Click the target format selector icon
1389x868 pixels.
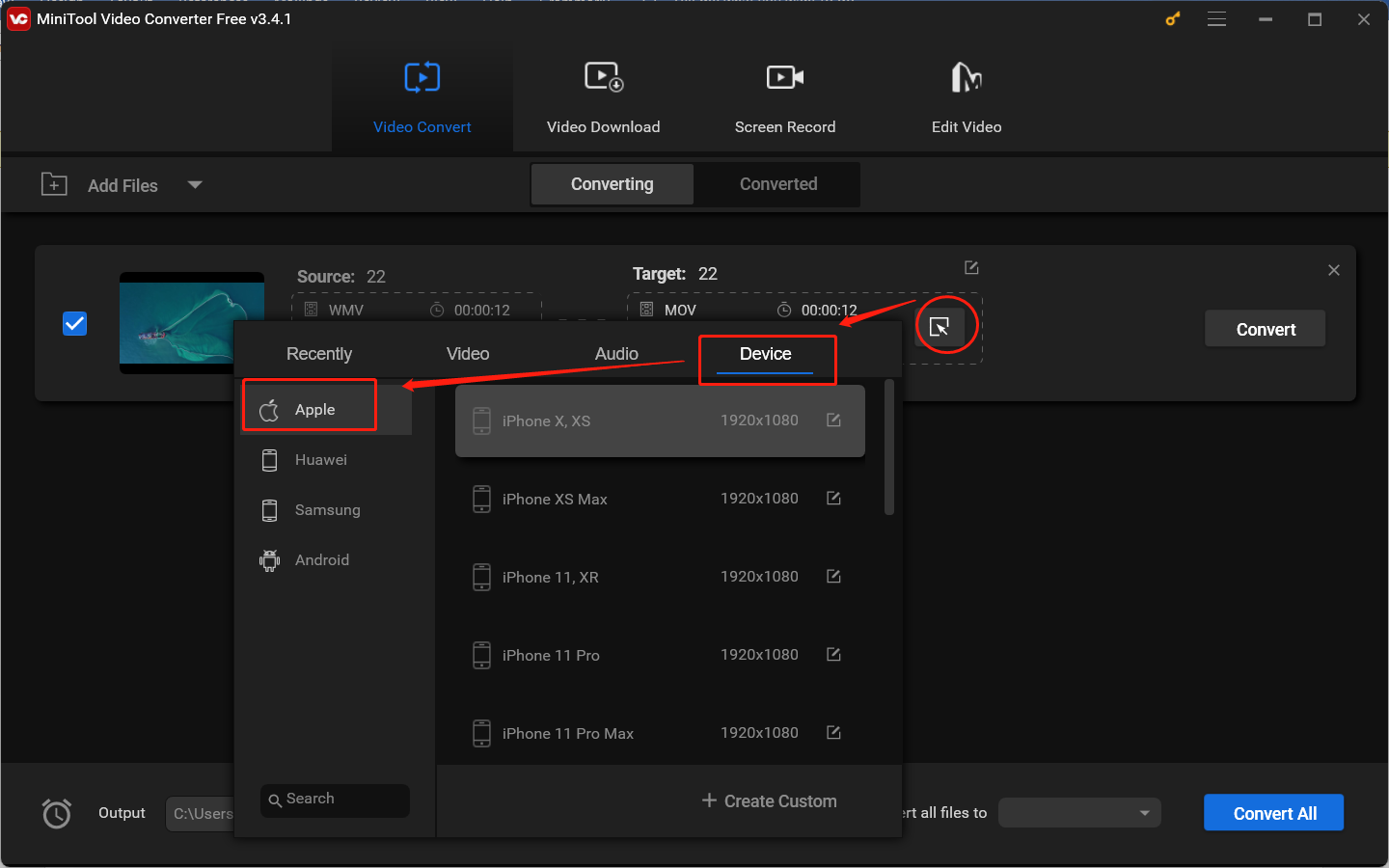click(x=940, y=328)
